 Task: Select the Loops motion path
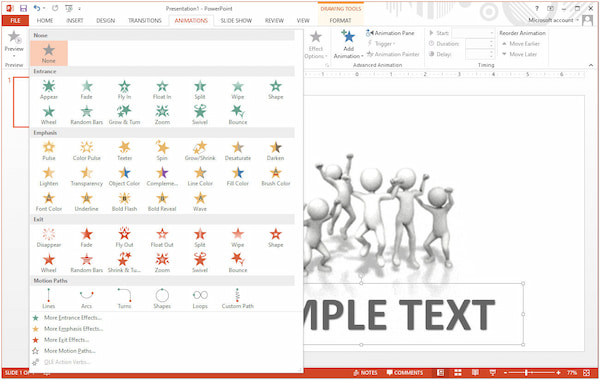[200, 298]
